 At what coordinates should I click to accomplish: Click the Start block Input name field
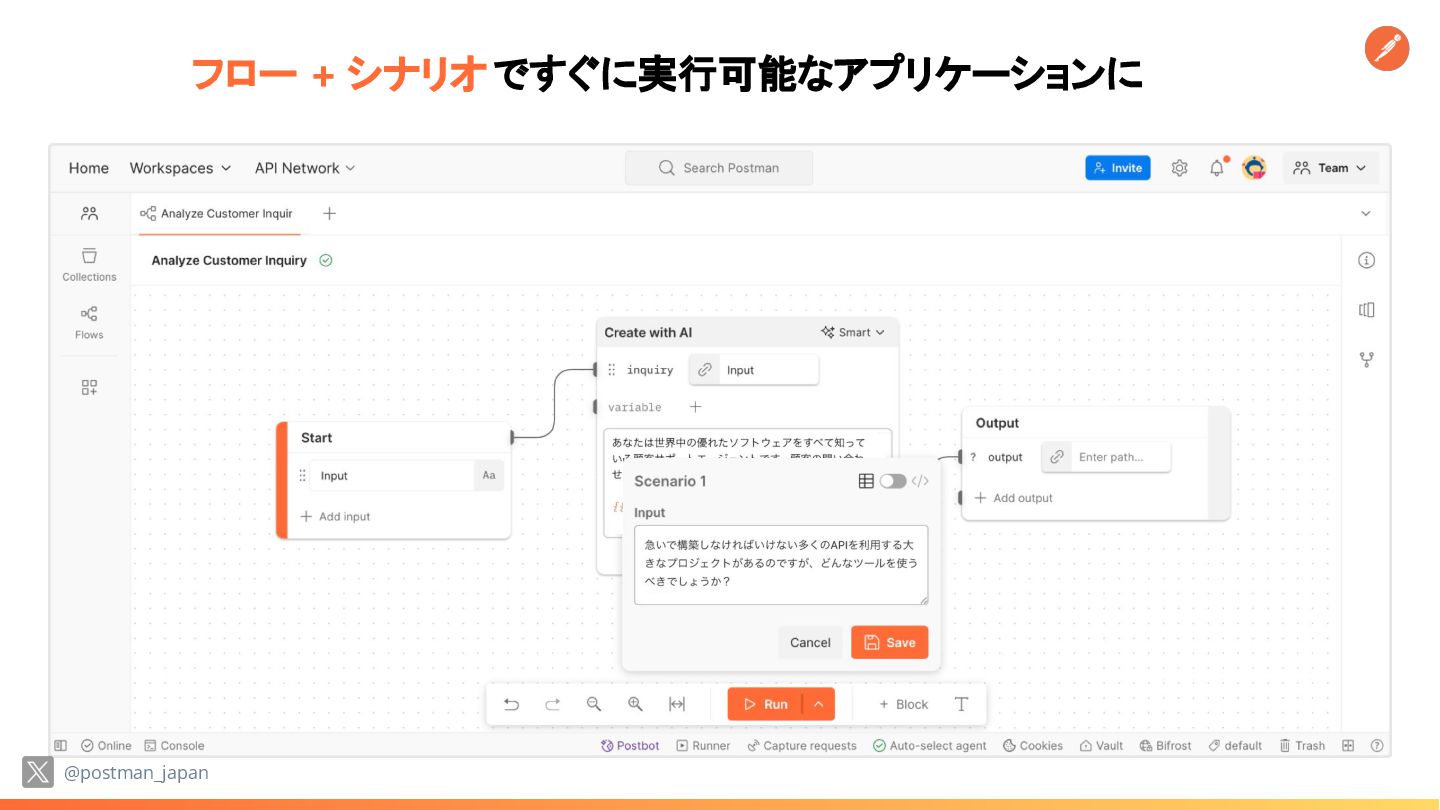(x=392, y=476)
